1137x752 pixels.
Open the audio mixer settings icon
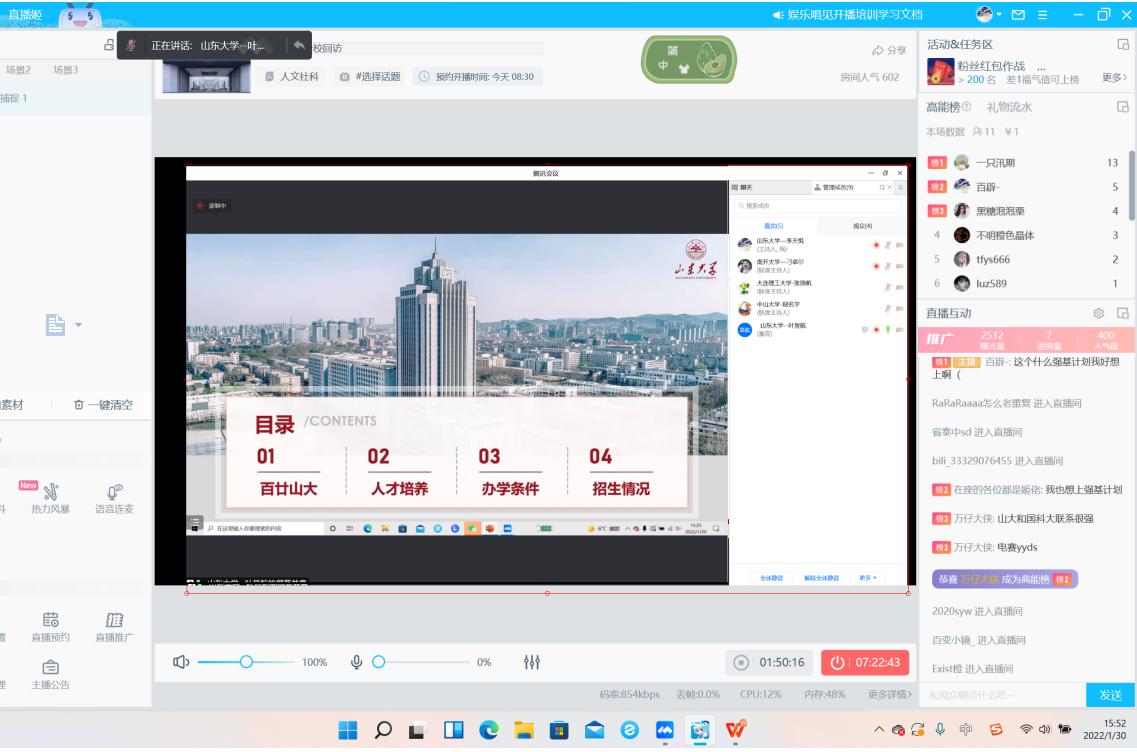[x=532, y=662]
